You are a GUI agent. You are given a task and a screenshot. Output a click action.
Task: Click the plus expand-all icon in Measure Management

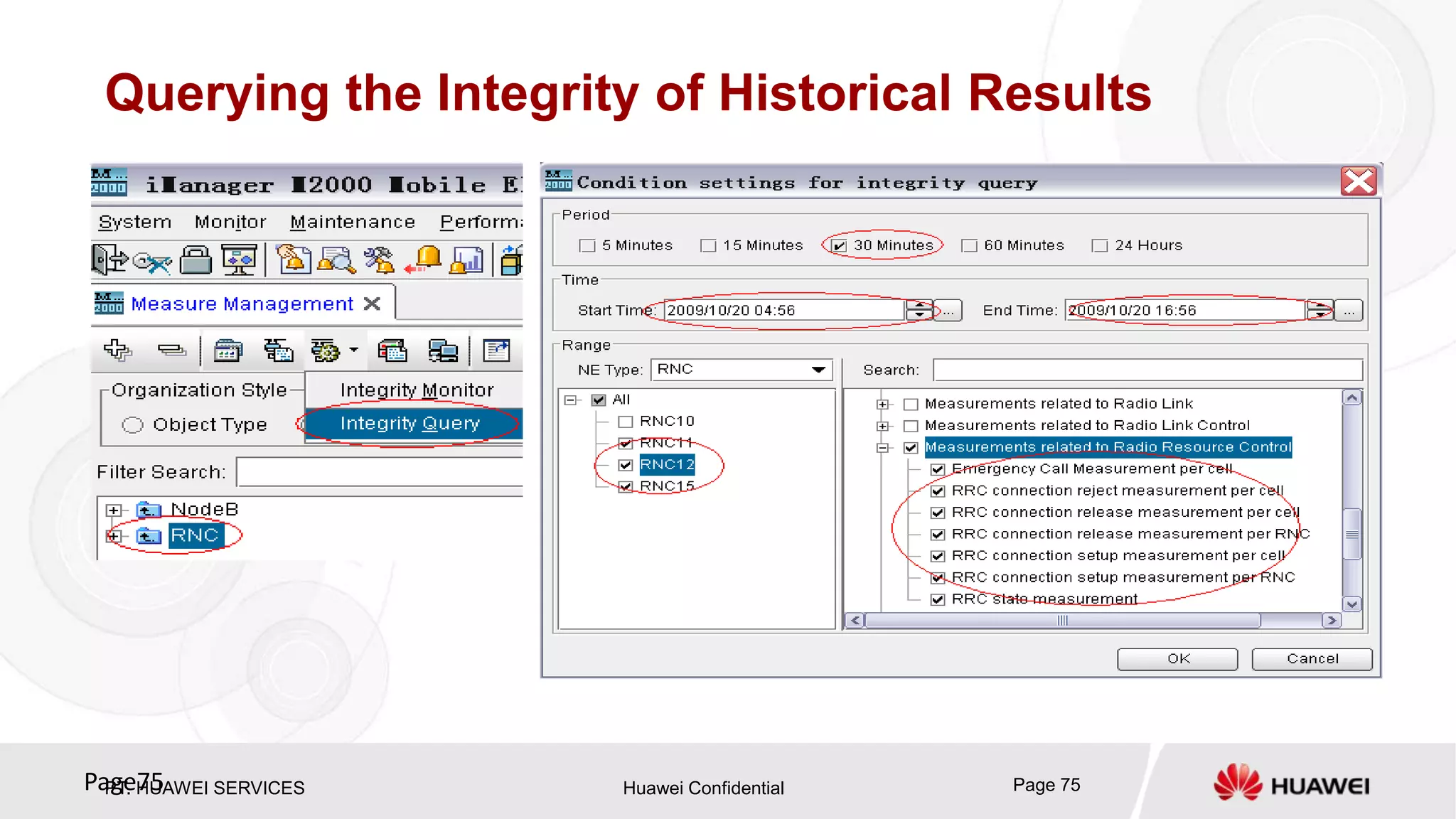click(x=117, y=350)
